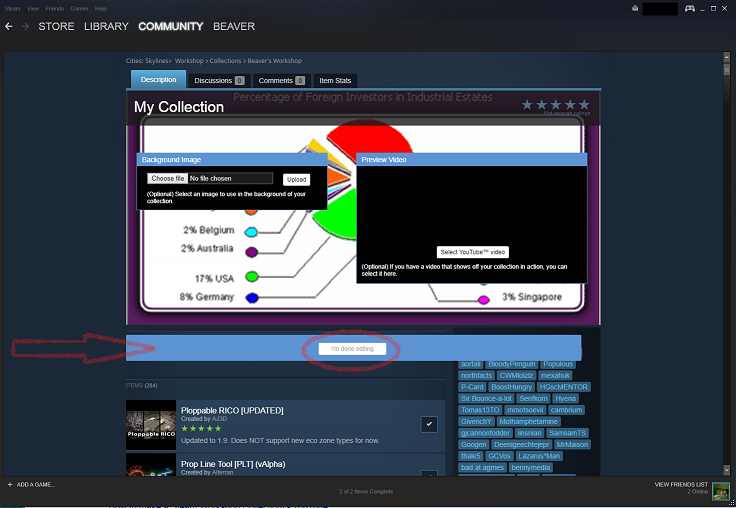
Task: Click the plus icon beside Add a Game
Action: tap(10, 485)
